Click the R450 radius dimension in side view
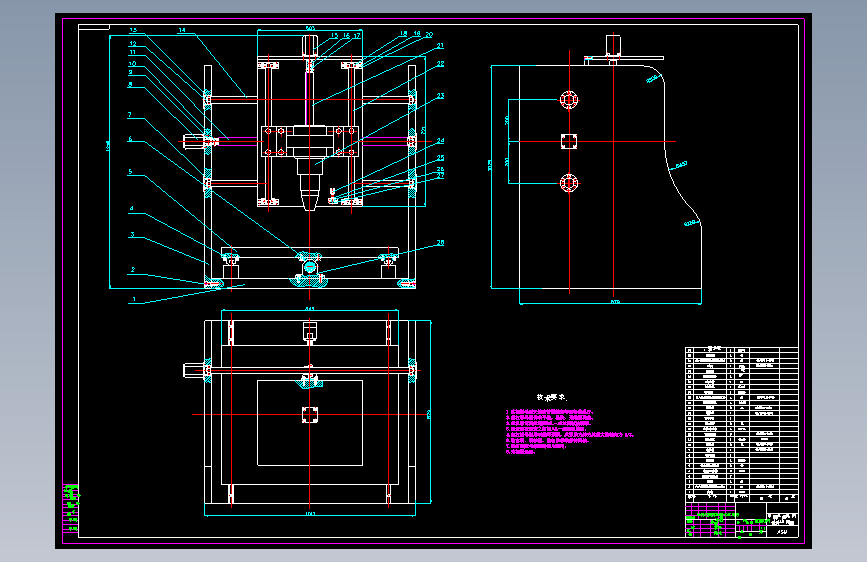Screen dimensions: 867x562 681,165
